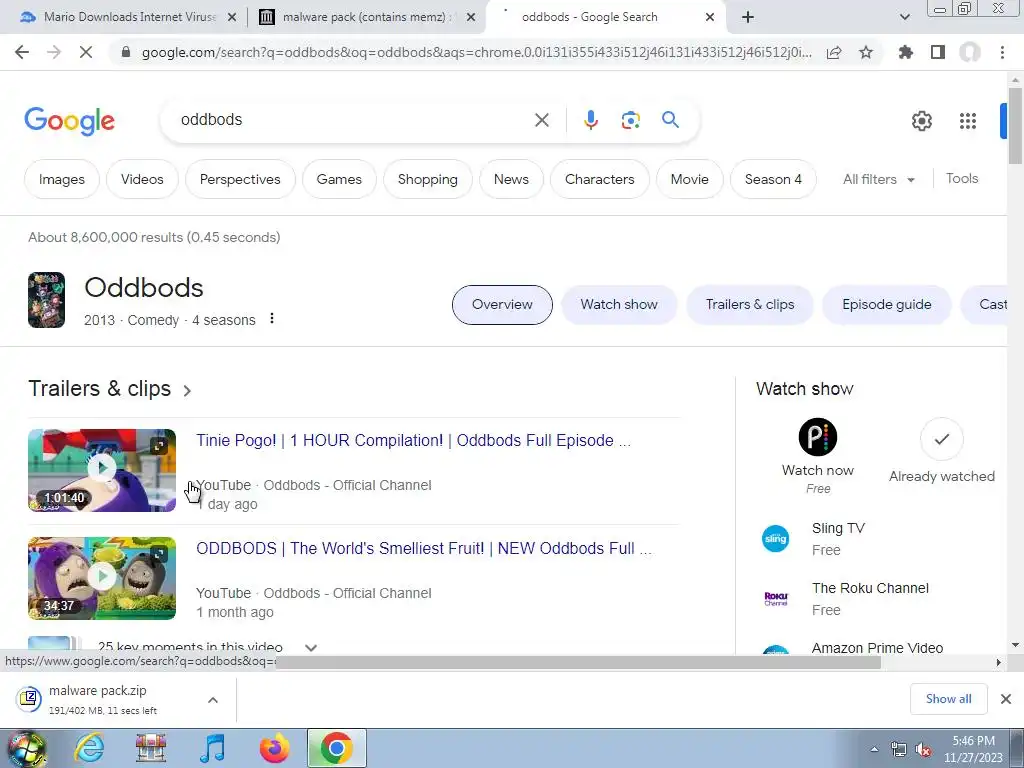1024x768 pixels.
Task: Click the forward navigation arrow
Action: [54, 52]
